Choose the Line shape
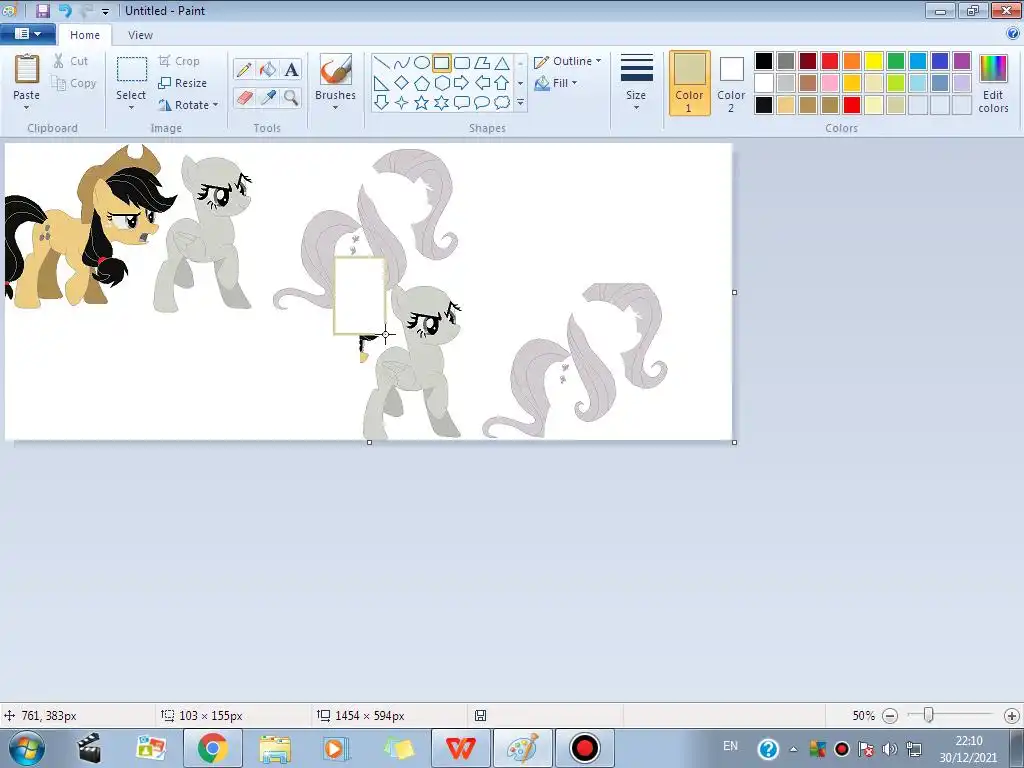This screenshot has height=768, width=1024. point(382,63)
